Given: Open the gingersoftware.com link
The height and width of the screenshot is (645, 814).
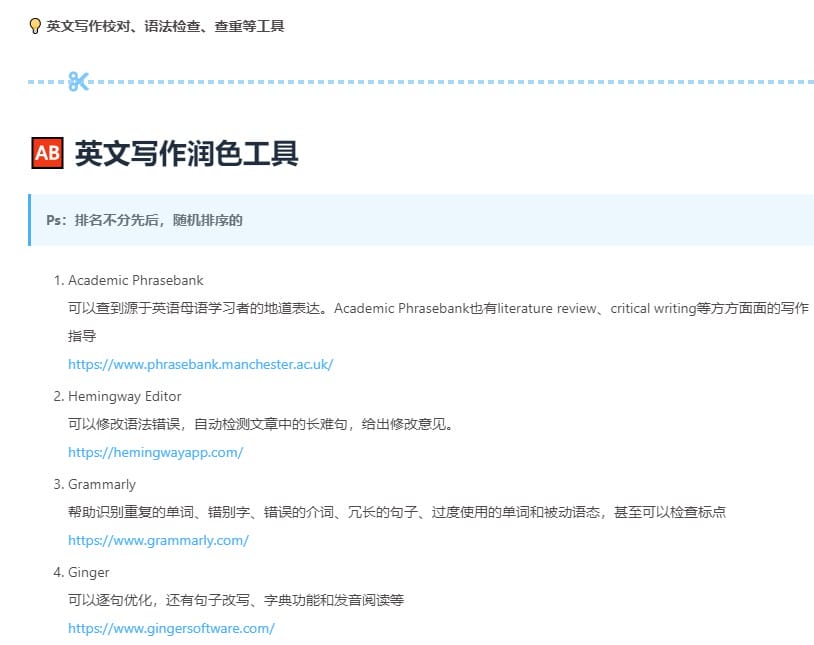Looking at the screenshot, I should pyautogui.click(x=171, y=628).
